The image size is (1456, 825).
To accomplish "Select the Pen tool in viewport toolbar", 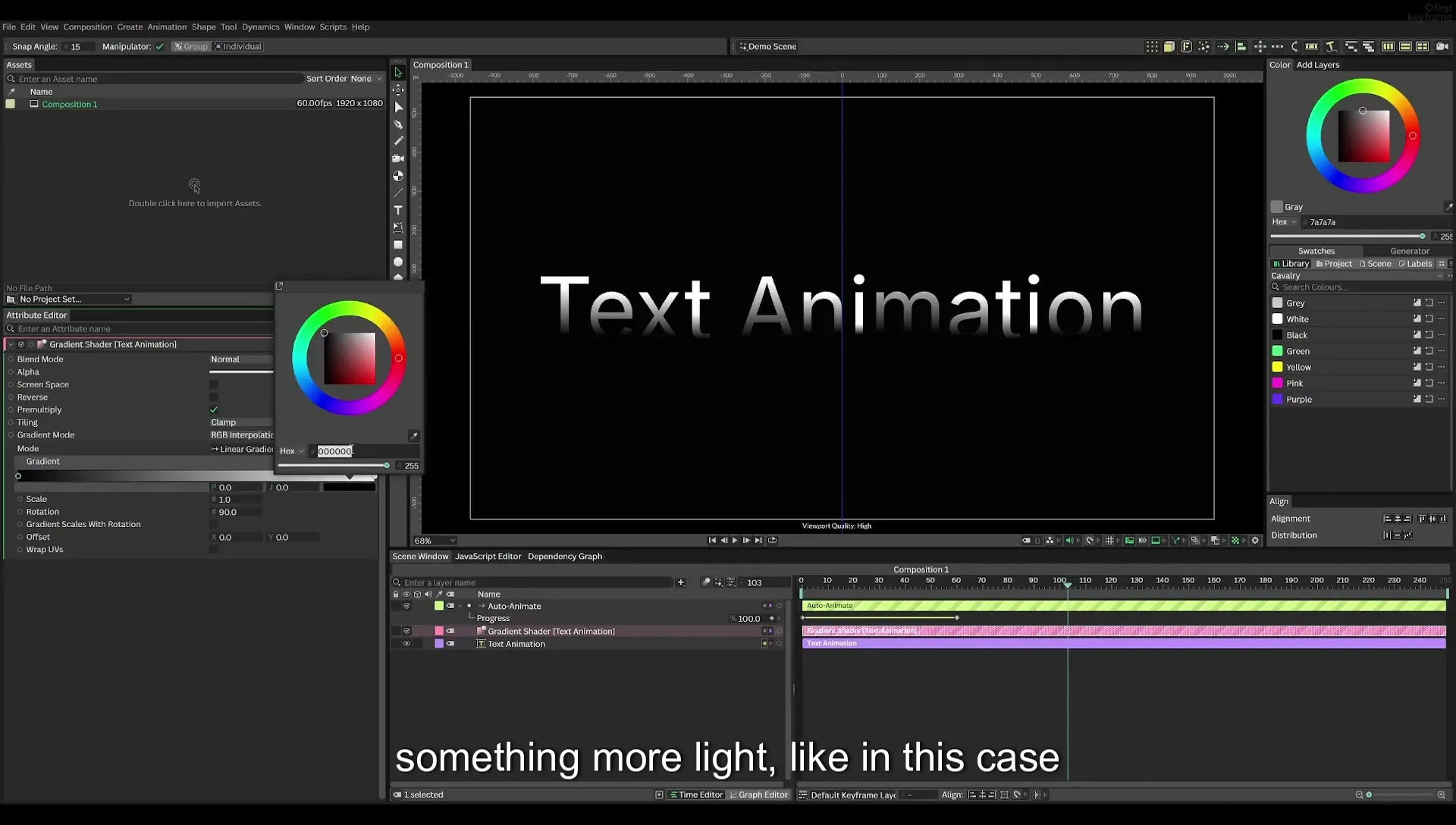I will coord(398,124).
